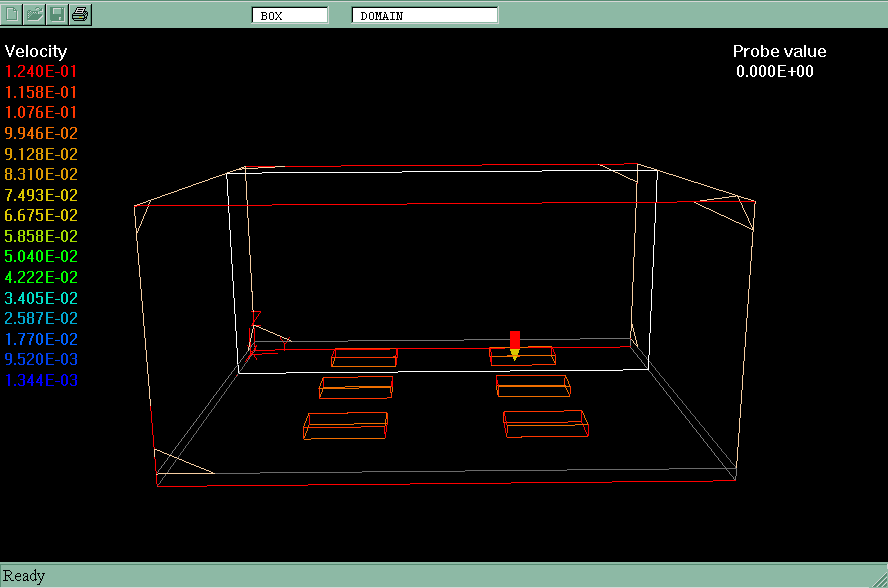
Task: Select the minimum velocity value 1.344E-03
Action: click(41, 380)
